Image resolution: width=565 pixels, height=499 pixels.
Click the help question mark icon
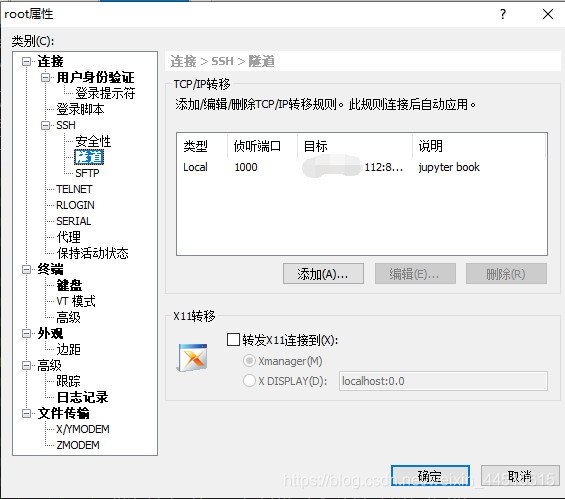pyautogui.click(x=503, y=14)
